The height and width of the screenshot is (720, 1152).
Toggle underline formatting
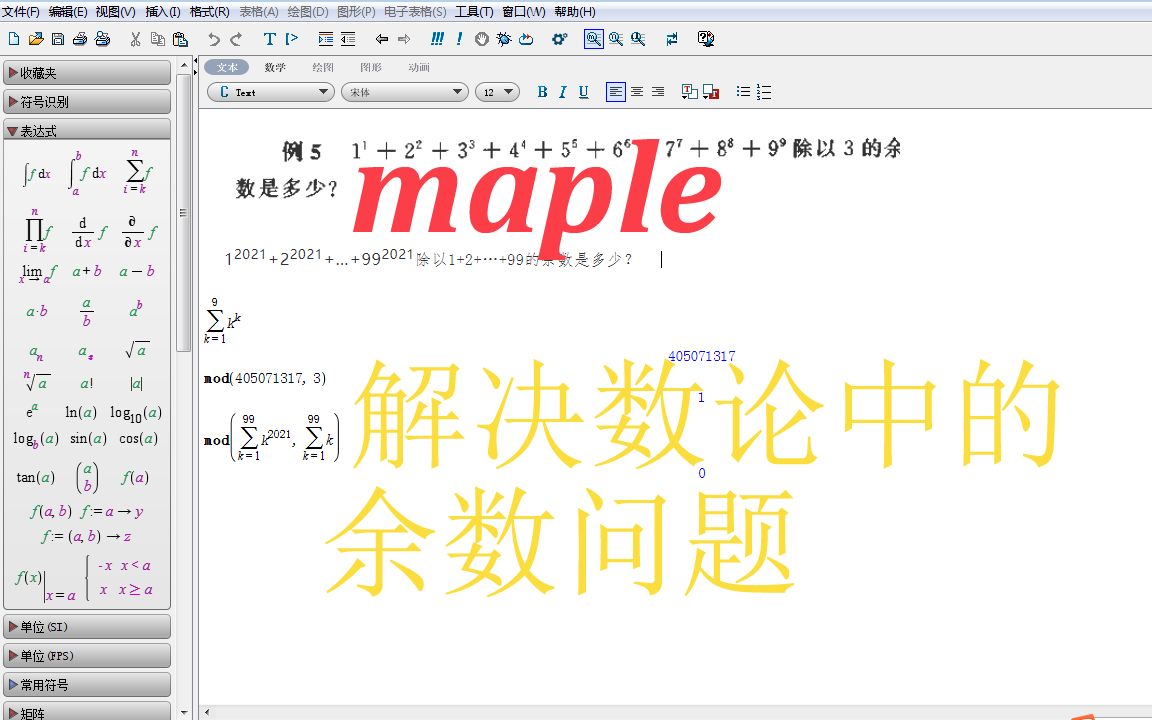click(583, 91)
